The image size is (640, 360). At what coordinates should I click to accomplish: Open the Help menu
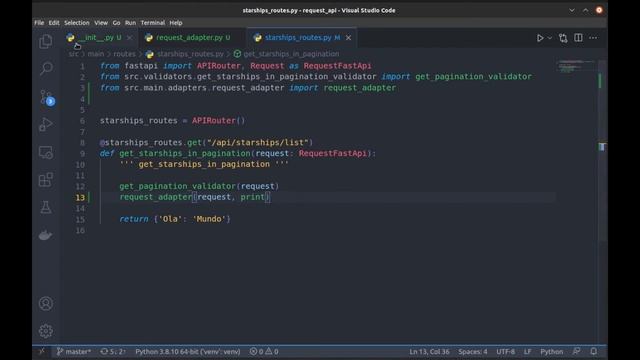coord(176,23)
